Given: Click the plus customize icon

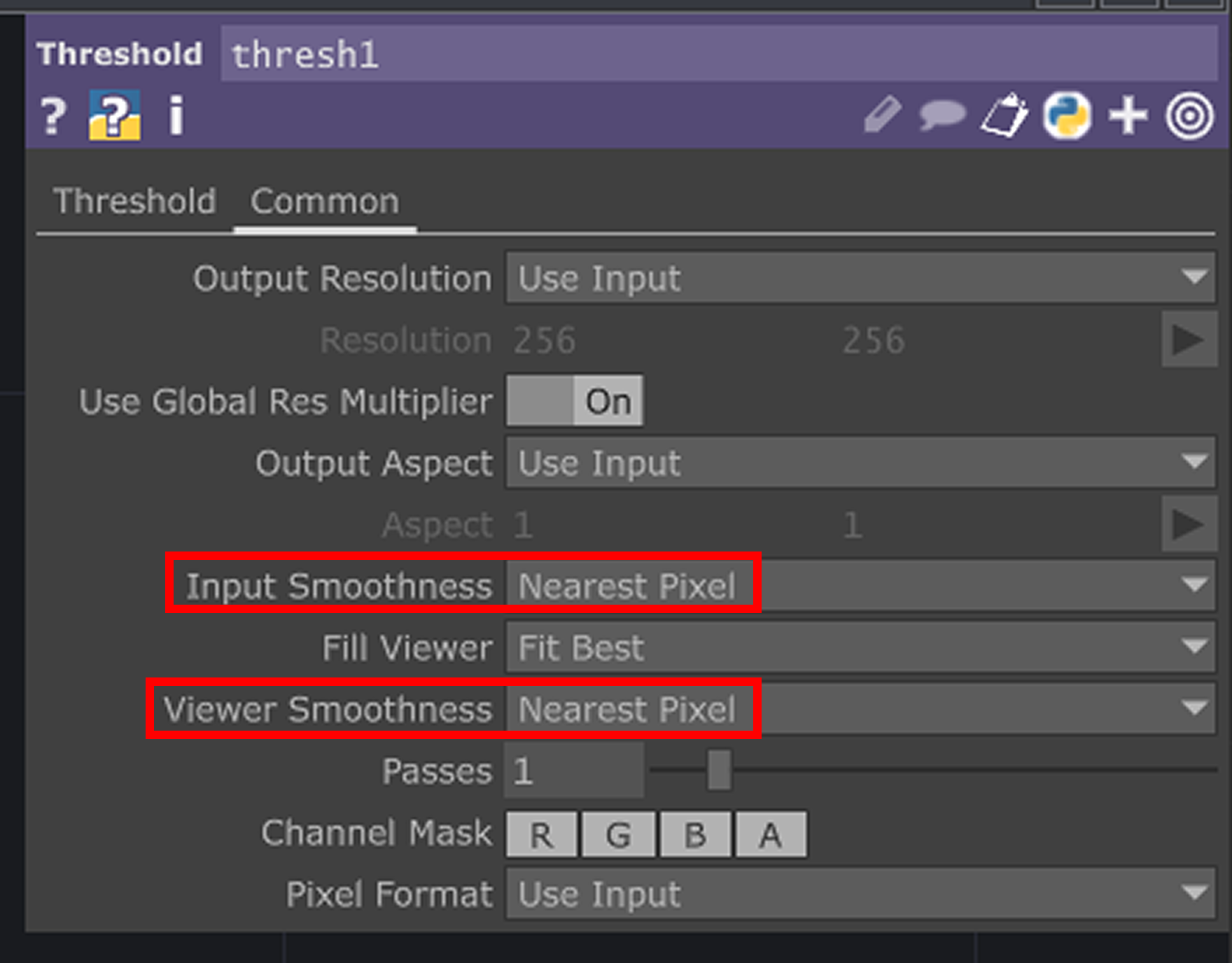Looking at the screenshot, I should click(1128, 115).
